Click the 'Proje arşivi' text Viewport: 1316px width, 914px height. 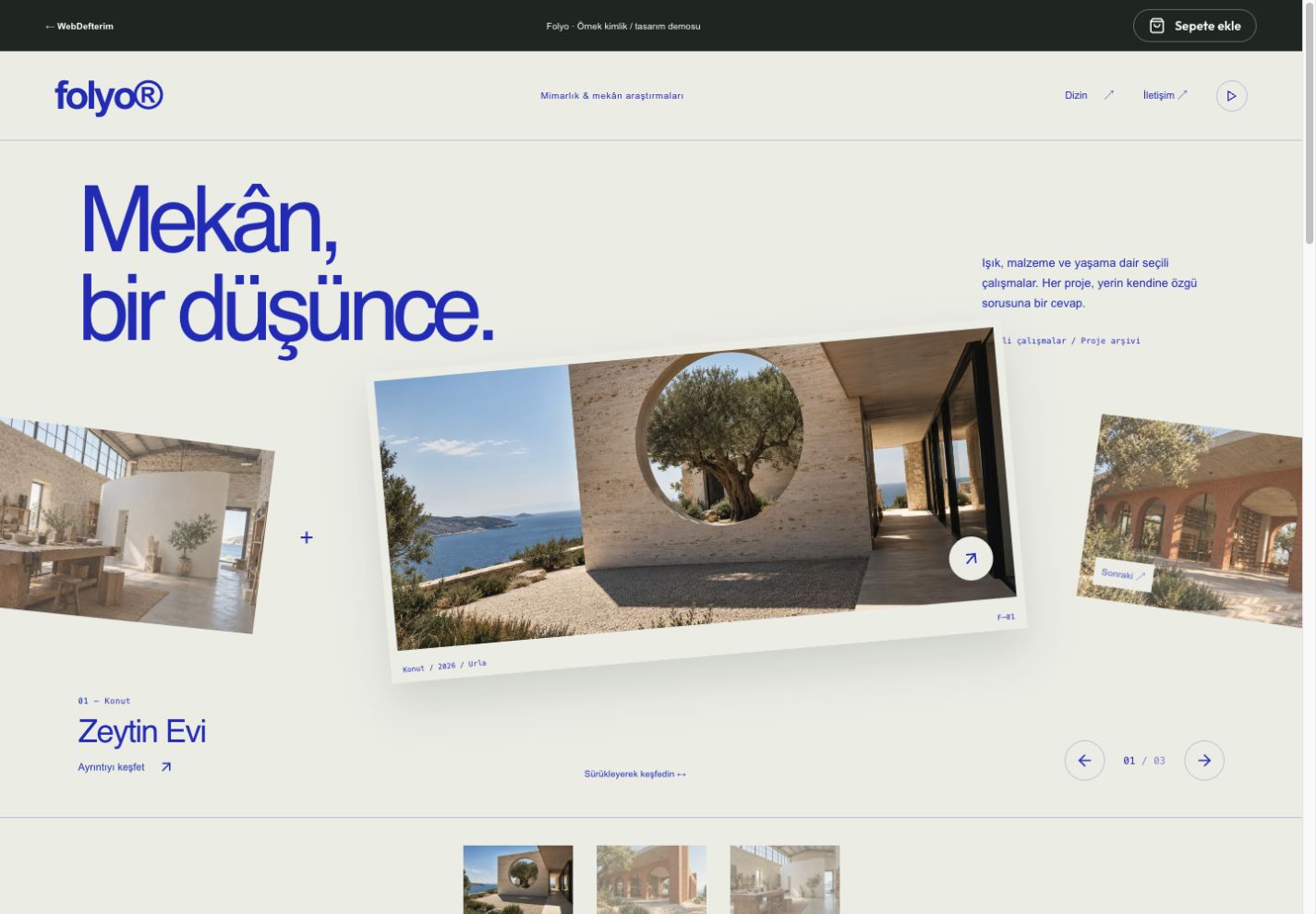pyautogui.click(x=1110, y=341)
